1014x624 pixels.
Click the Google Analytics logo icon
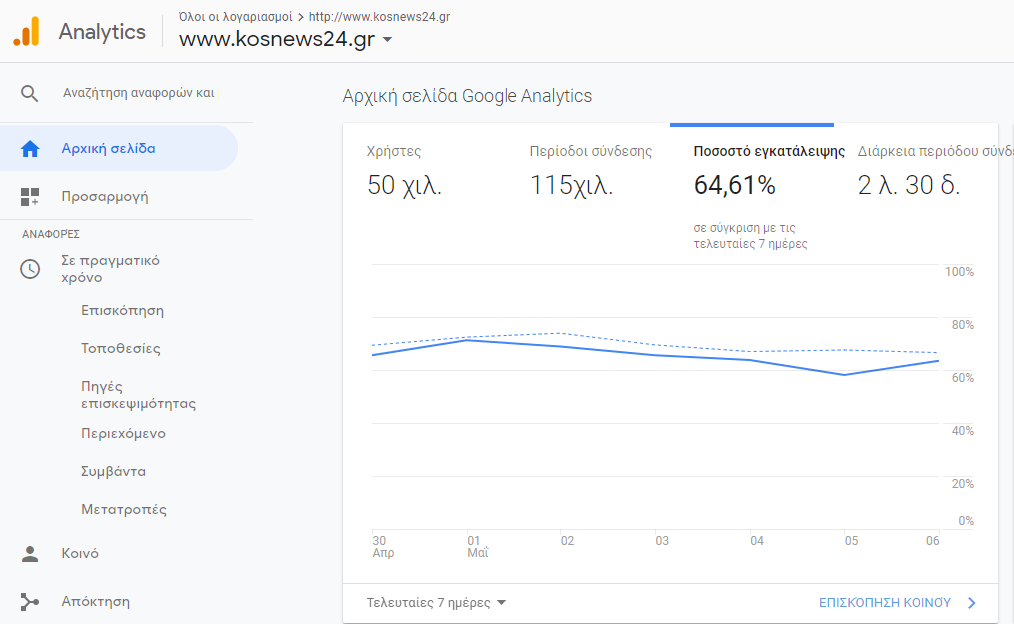pyautogui.click(x=27, y=32)
